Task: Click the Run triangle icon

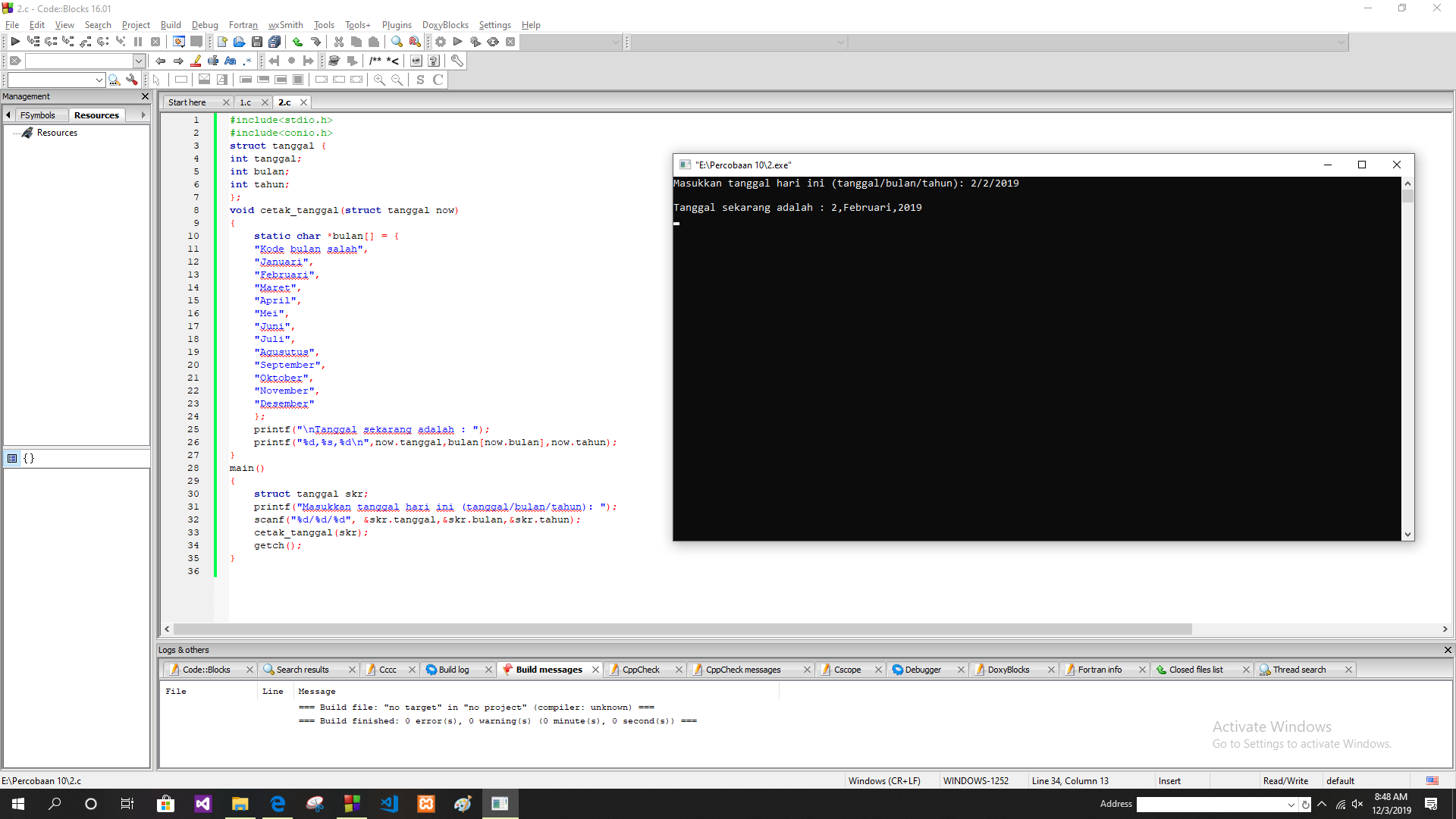Action: [x=458, y=42]
